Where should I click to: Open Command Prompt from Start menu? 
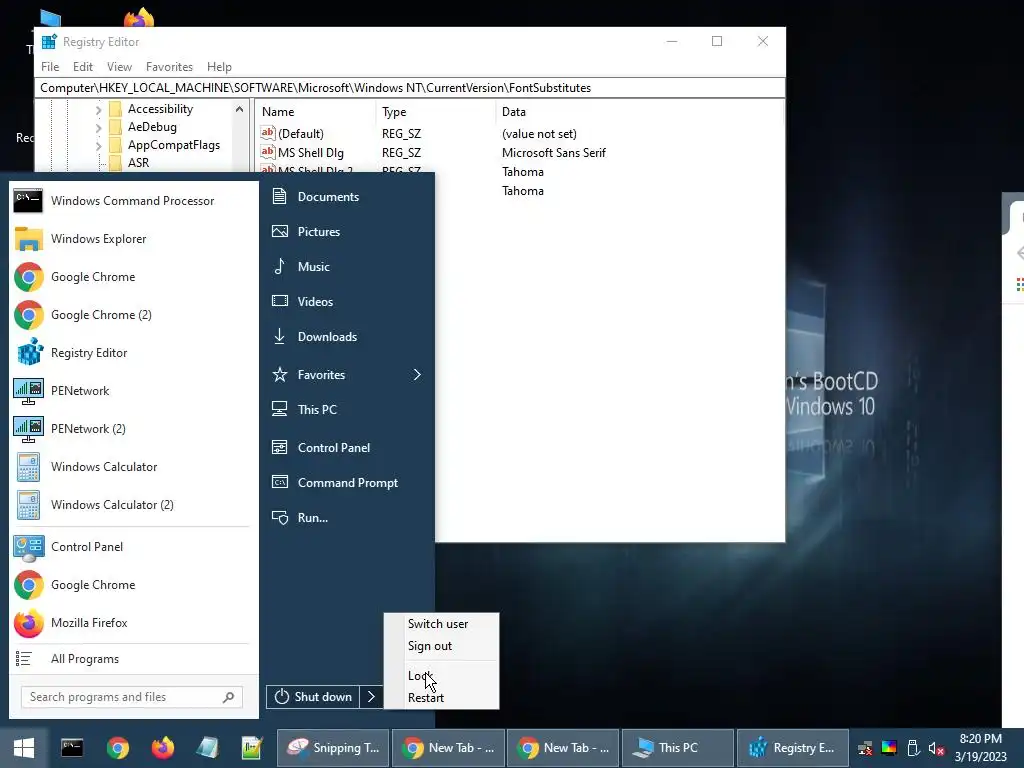click(x=347, y=483)
